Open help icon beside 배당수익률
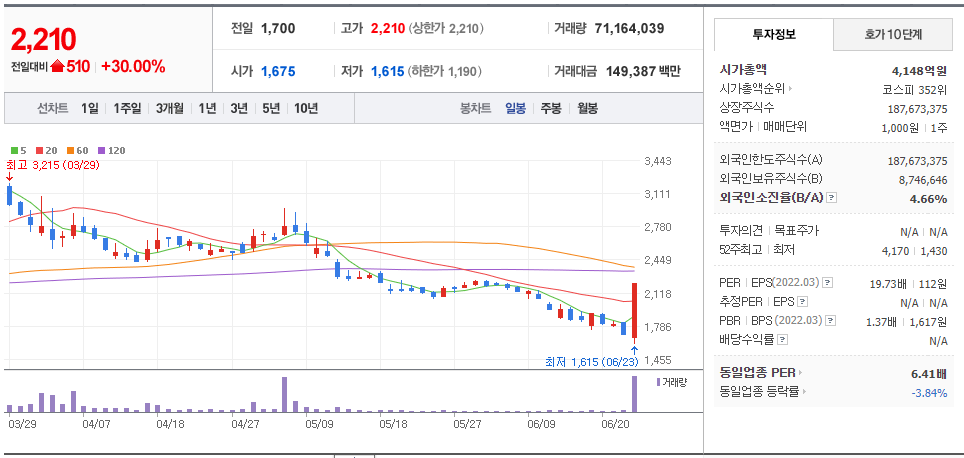Image resolution: width=964 pixels, height=458 pixels. tap(781, 339)
